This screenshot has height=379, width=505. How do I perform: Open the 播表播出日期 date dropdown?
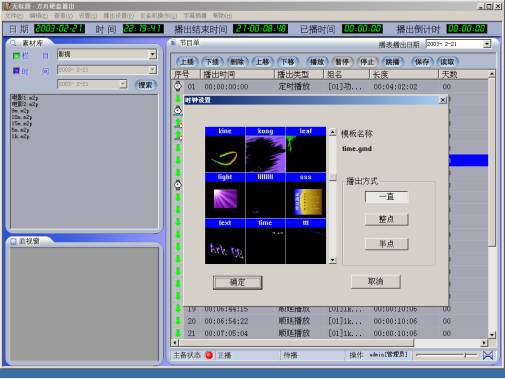[487, 44]
